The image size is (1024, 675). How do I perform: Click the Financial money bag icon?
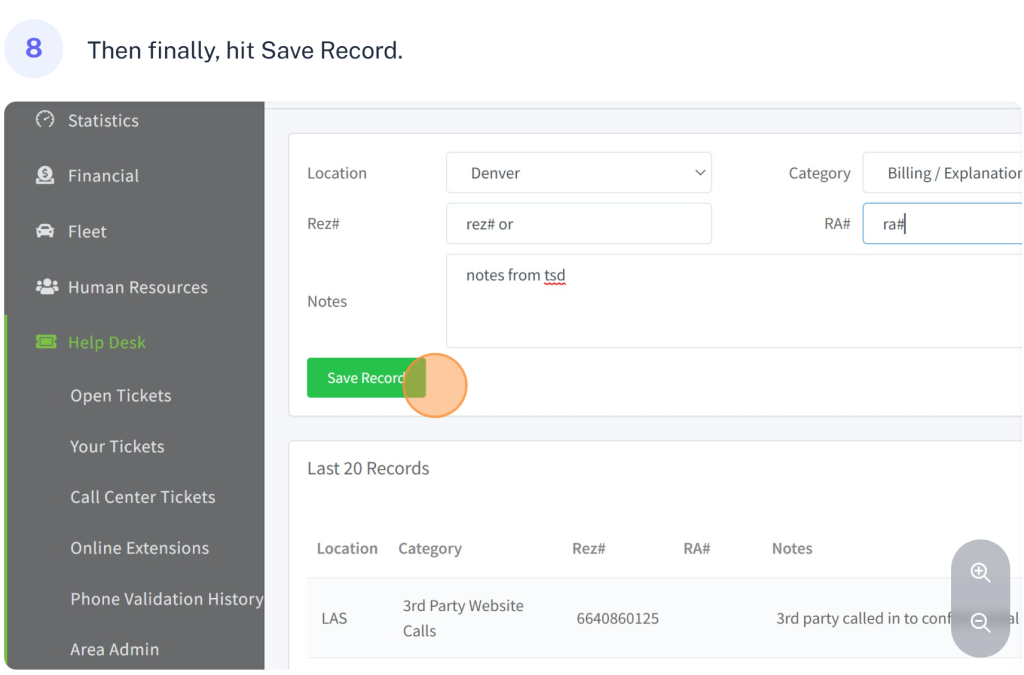(45, 175)
